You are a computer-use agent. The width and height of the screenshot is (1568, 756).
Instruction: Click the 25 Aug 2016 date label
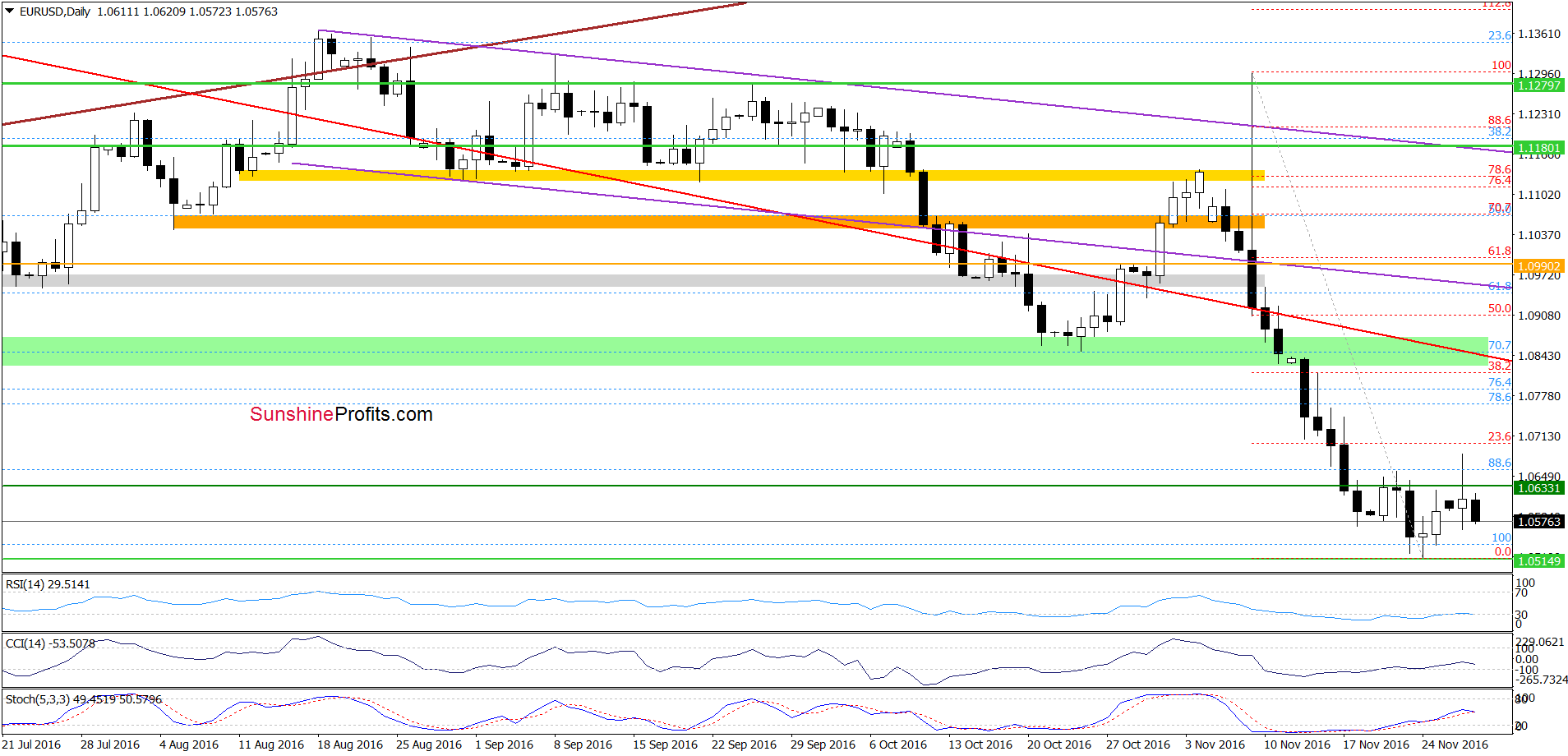429,744
